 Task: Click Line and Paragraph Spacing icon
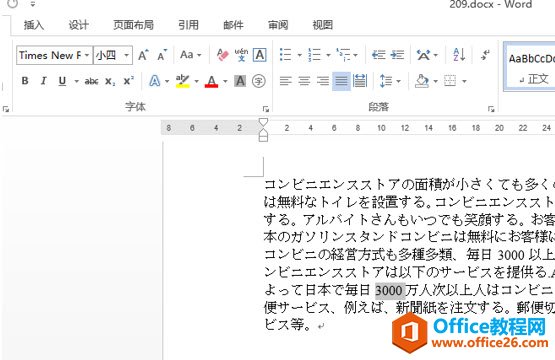tap(386, 81)
